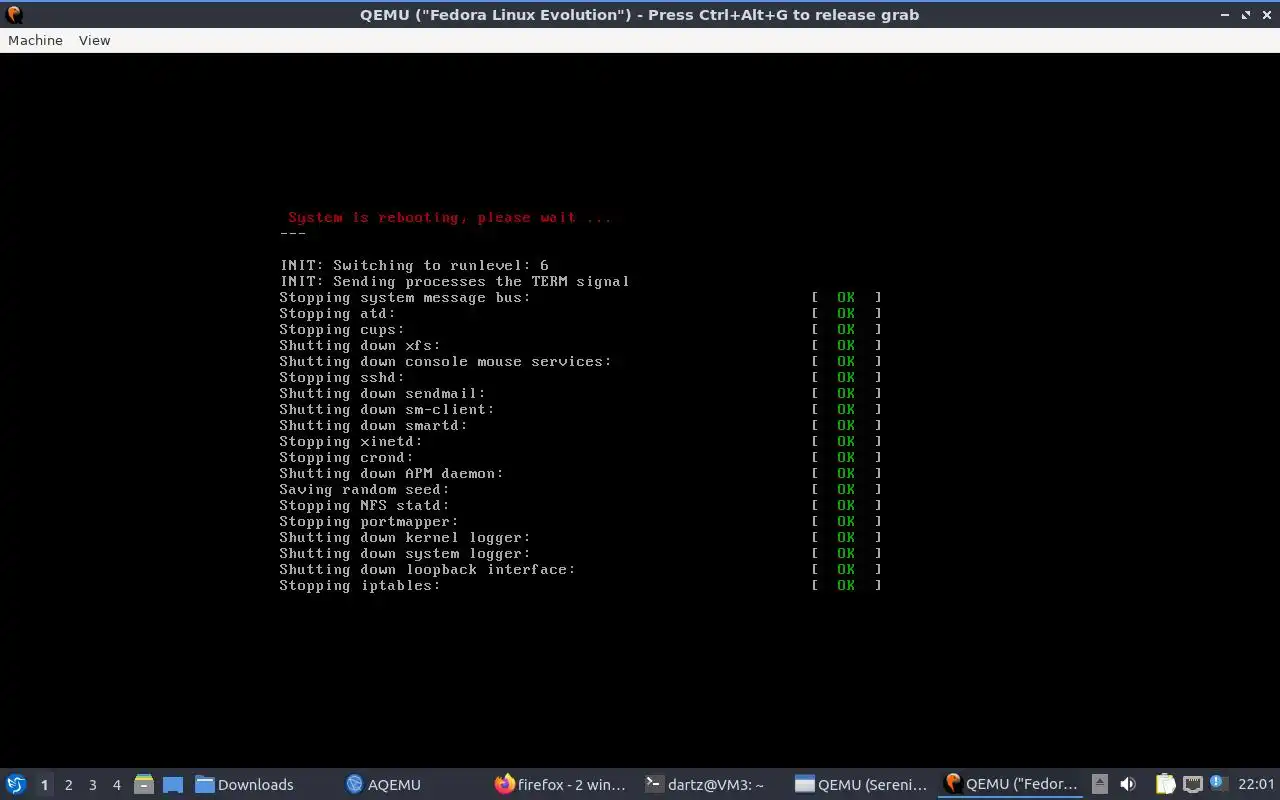The height and width of the screenshot is (800, 1280).
Task: Click the OK status for system message bus
Action: [x=846, y=297]
